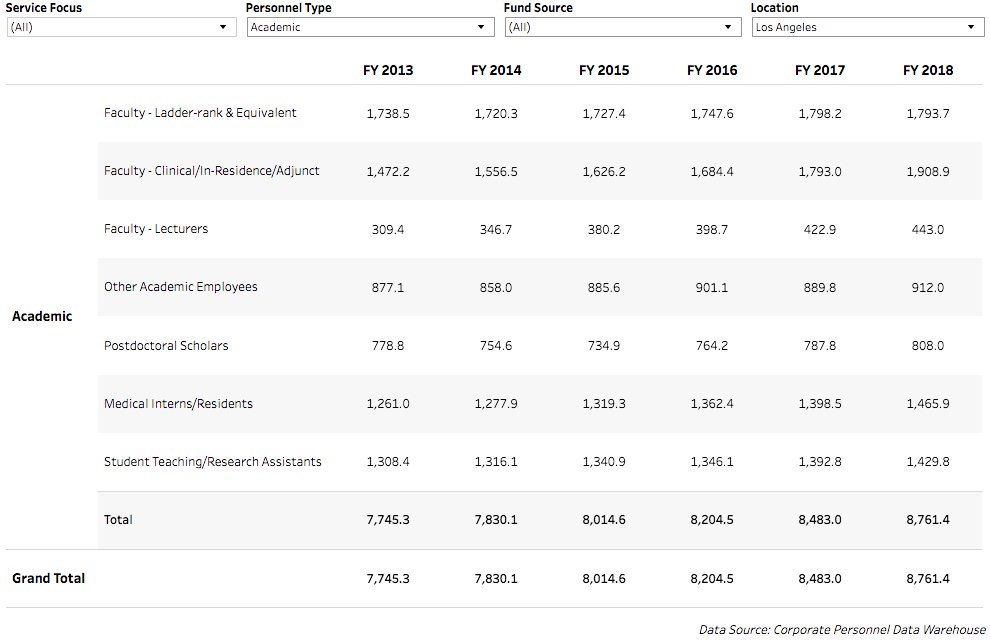
Task: Select the FY 2016 column header
Action: (x=712, y=70)
